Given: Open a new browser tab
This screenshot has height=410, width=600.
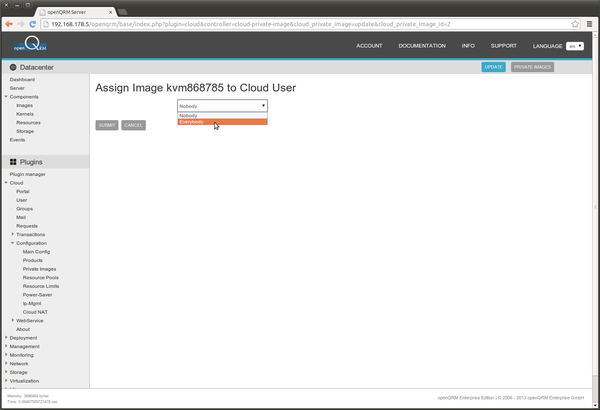Looking at the screenshot, I should point(122,12).
